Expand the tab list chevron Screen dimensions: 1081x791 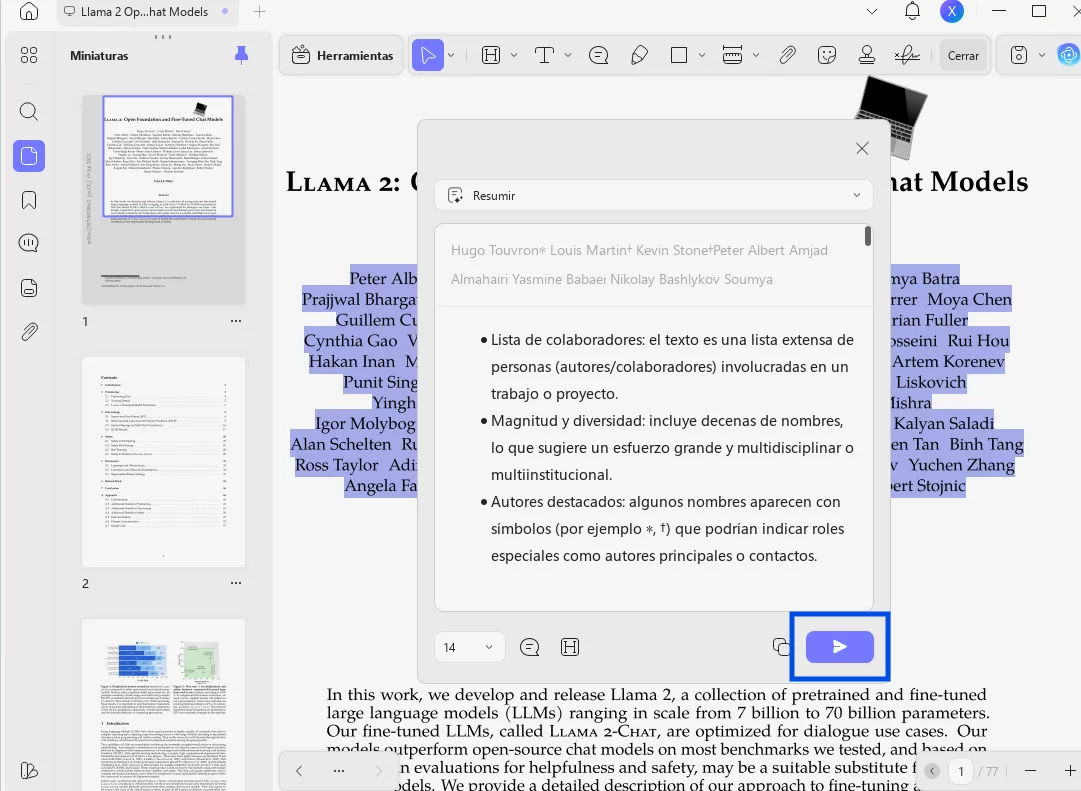[x=872, y=12]
